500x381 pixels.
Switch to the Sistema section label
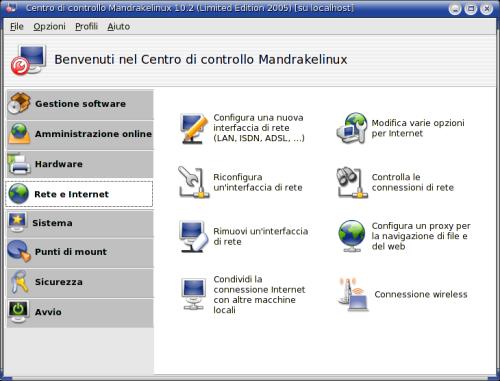tap(52, 223)
